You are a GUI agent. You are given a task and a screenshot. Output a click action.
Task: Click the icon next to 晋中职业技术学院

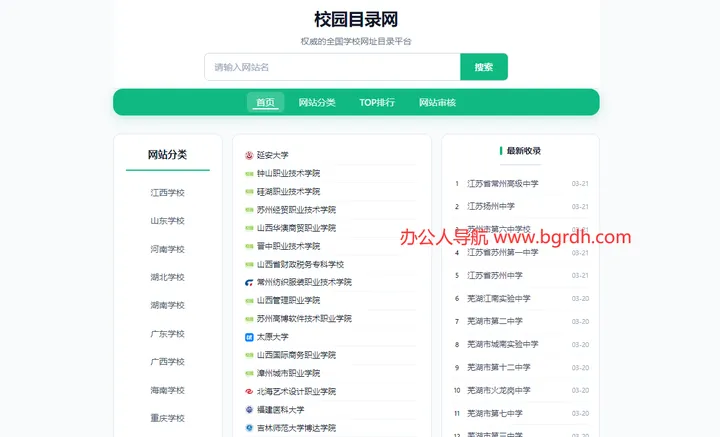249,247
